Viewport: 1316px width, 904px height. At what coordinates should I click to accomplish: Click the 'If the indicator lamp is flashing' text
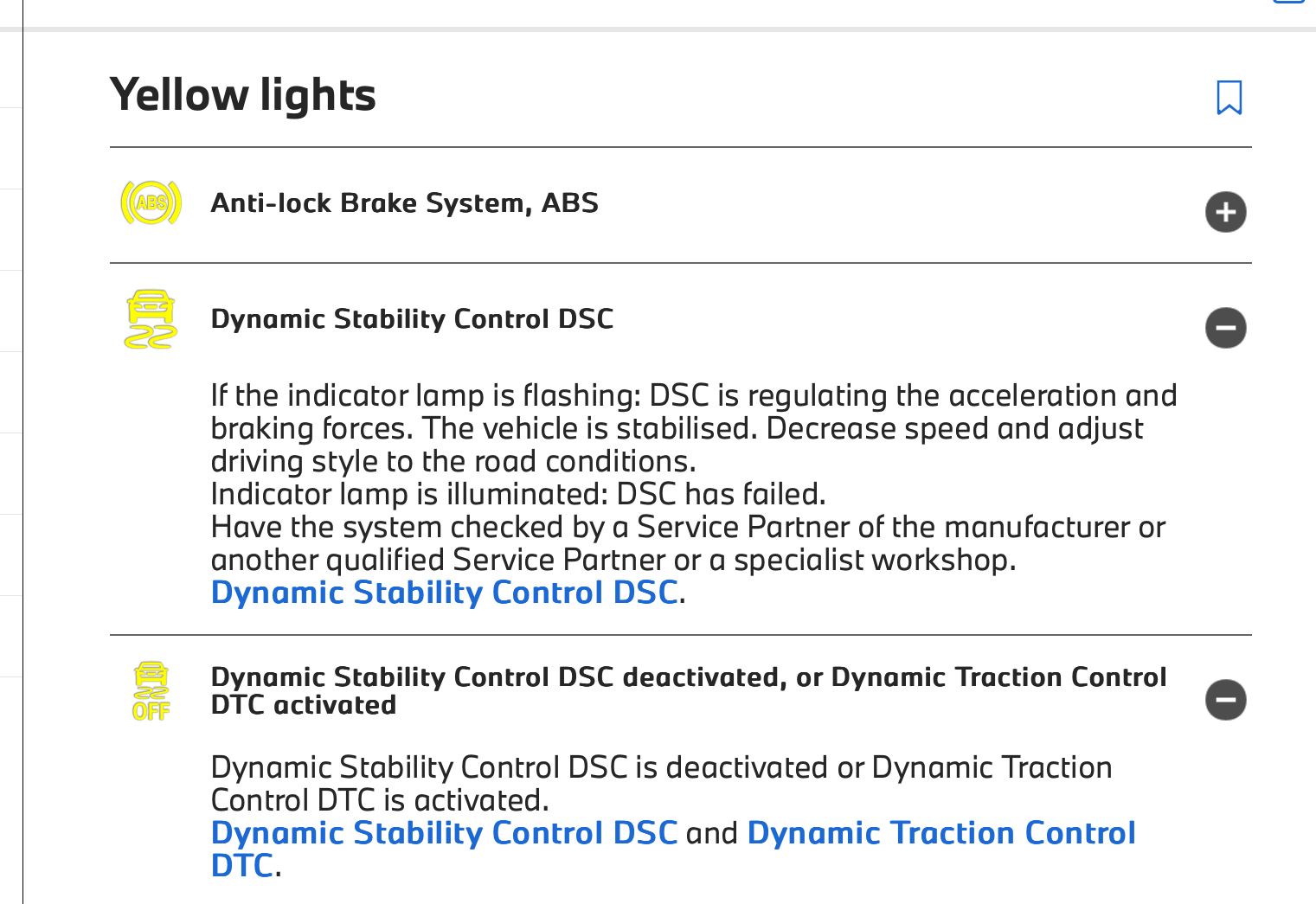click(426, 396)
